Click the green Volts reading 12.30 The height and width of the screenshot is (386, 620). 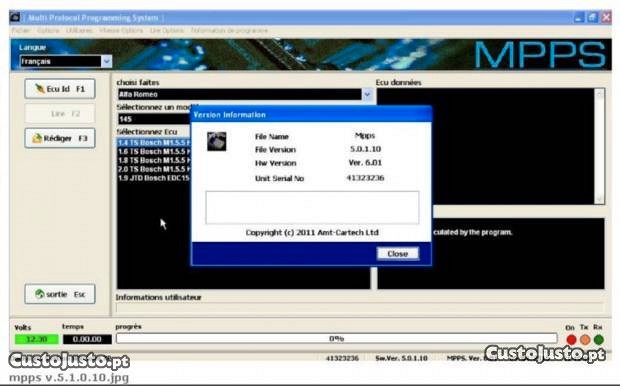coord(37,339)
